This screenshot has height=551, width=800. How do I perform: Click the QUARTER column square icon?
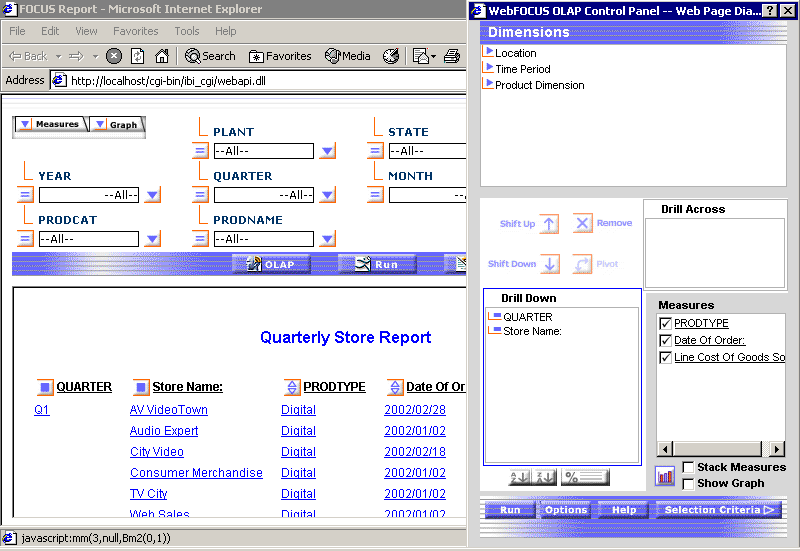pyautogui.click(x=45, y=388)
